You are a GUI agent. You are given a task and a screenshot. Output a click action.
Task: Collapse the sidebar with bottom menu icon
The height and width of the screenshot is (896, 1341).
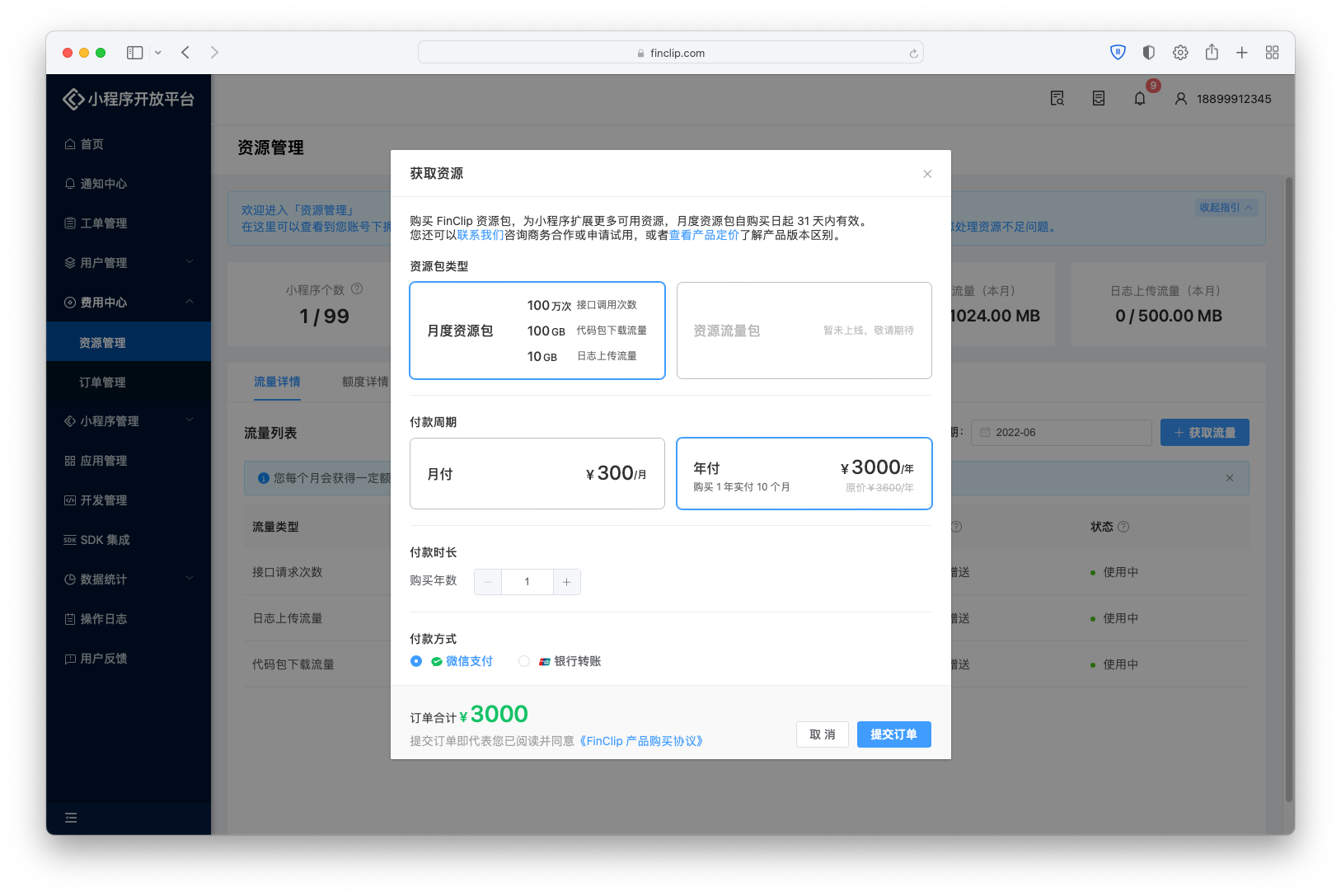tap(71, 818)
